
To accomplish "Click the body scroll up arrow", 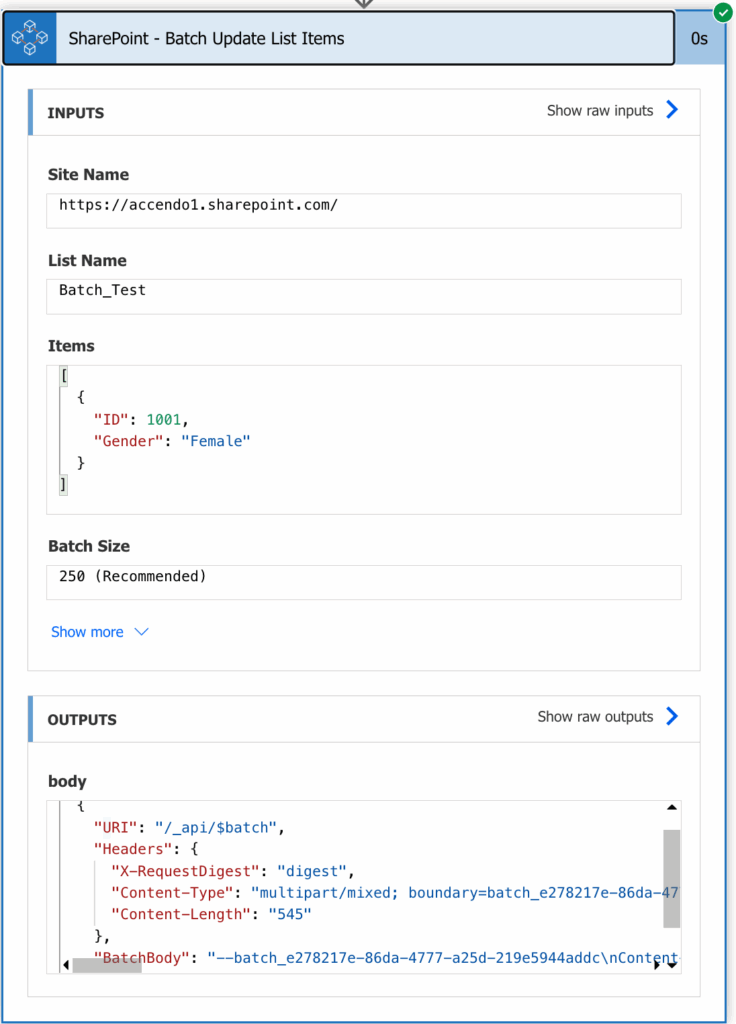I will pos(671,808).
